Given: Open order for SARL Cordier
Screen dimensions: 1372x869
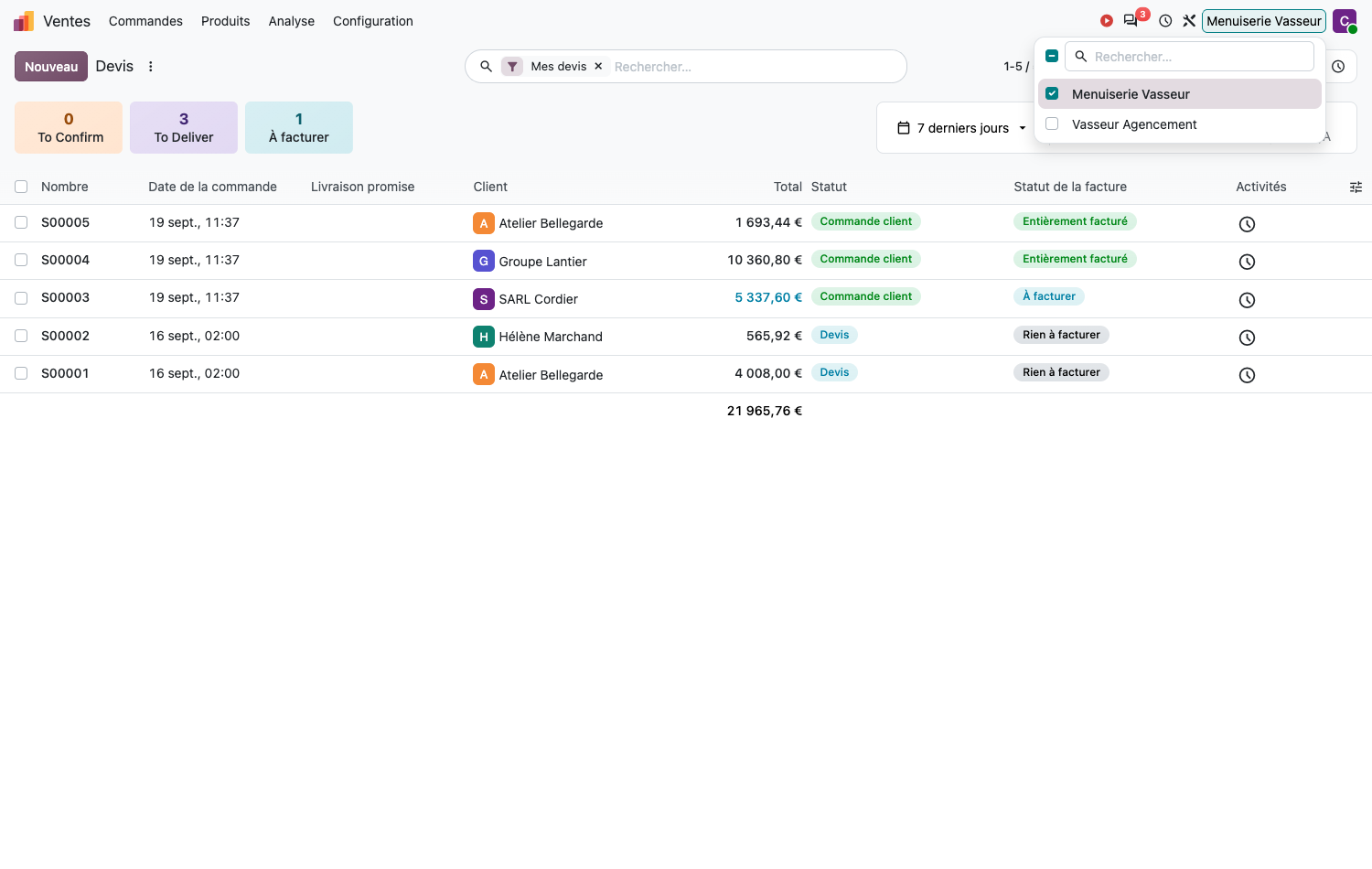Looking at the screenshot, I should click(x=538, y=299).
